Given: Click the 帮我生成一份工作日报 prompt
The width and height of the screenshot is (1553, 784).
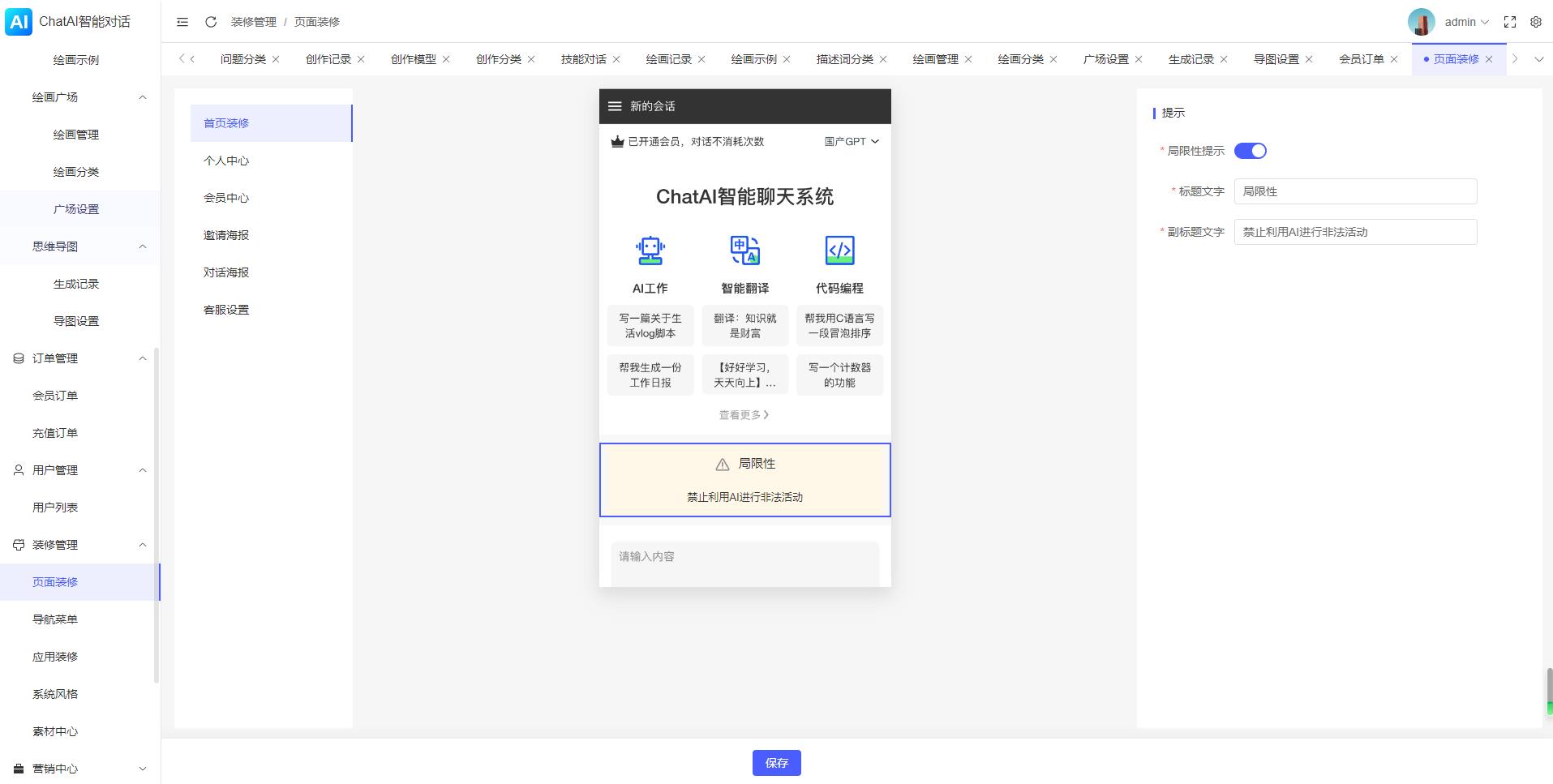Looking at the screenshot, I should (650, 375).
